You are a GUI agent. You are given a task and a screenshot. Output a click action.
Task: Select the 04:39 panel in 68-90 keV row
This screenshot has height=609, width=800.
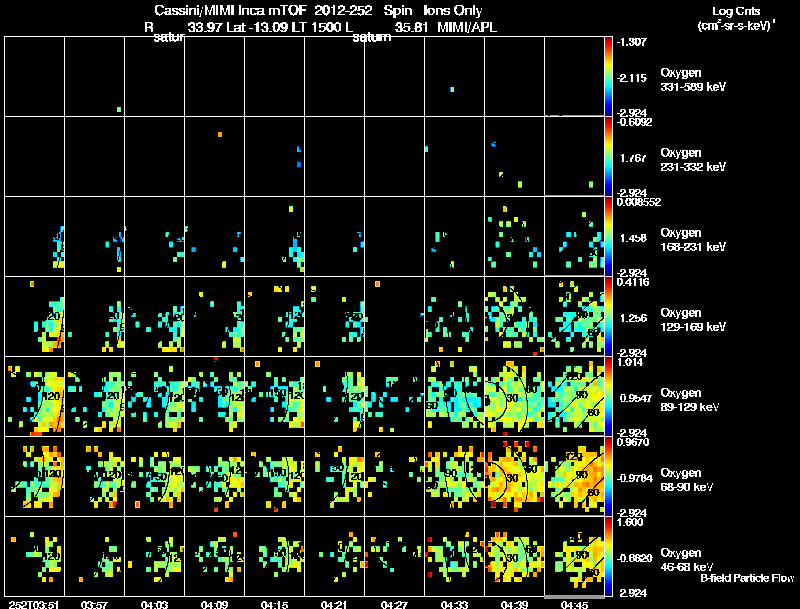tap(514, 476)
